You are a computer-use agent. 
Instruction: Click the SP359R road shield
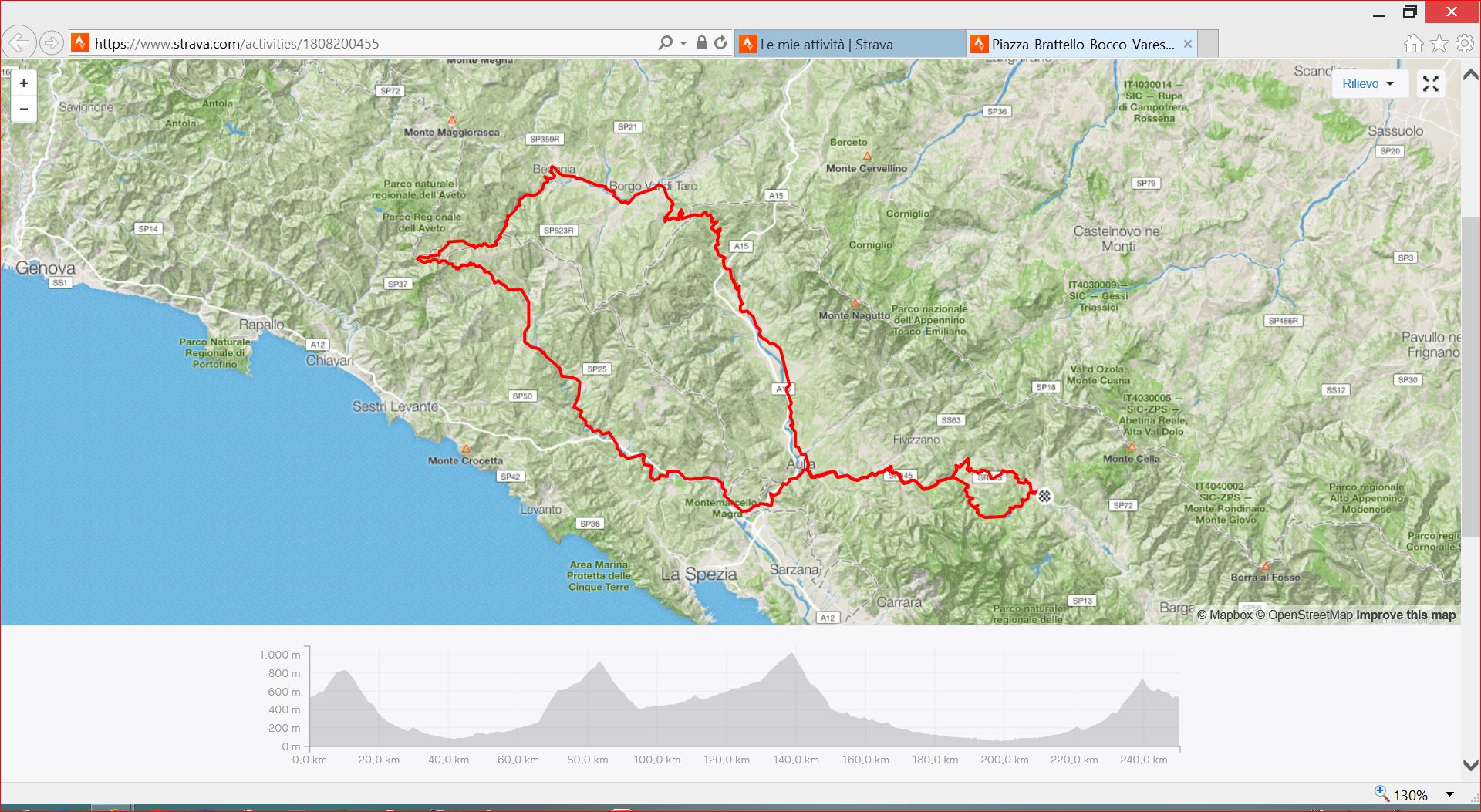coord(545,140)
